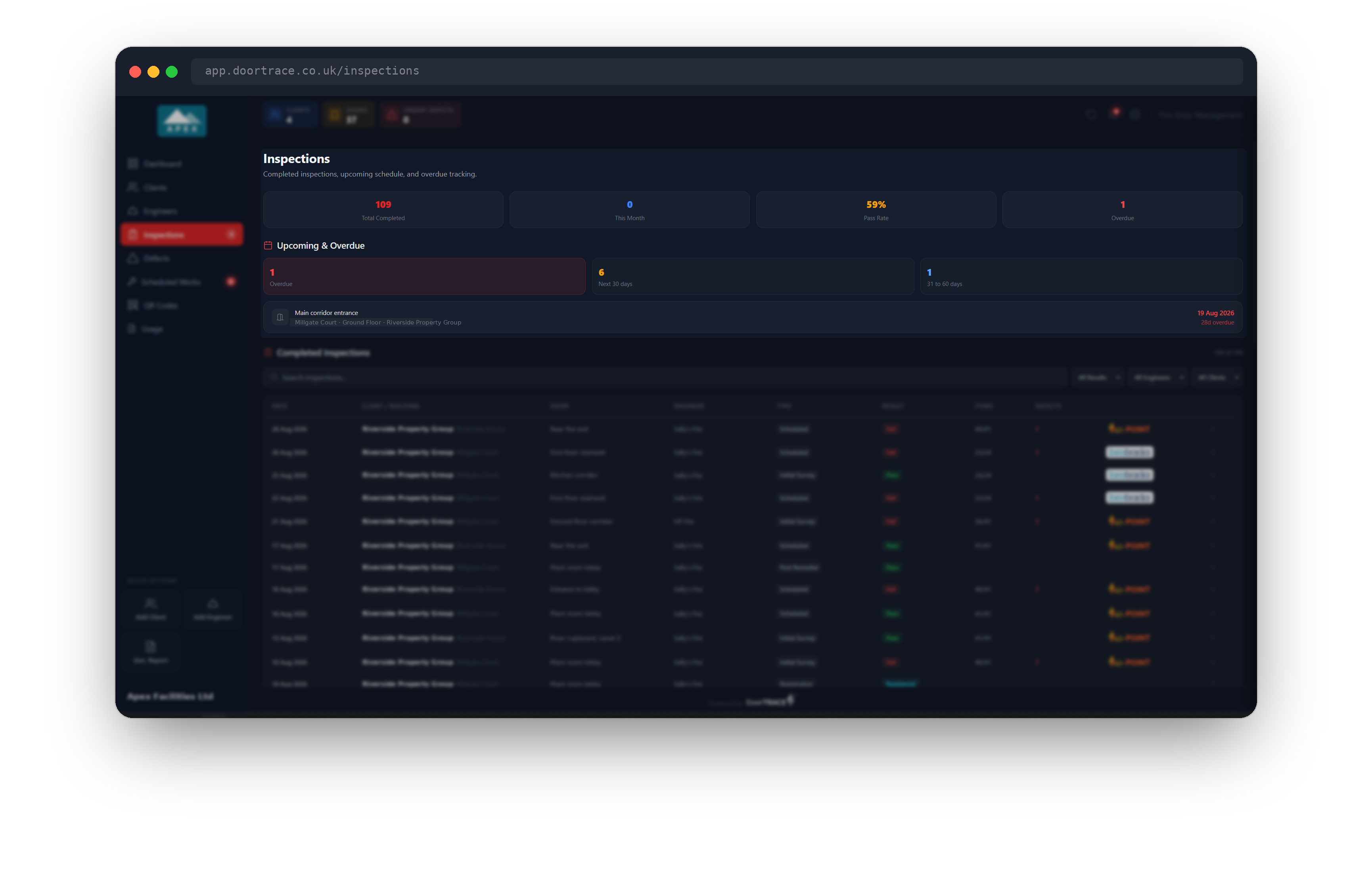Open the Total Completed stat card showing 109

point(383,210)
